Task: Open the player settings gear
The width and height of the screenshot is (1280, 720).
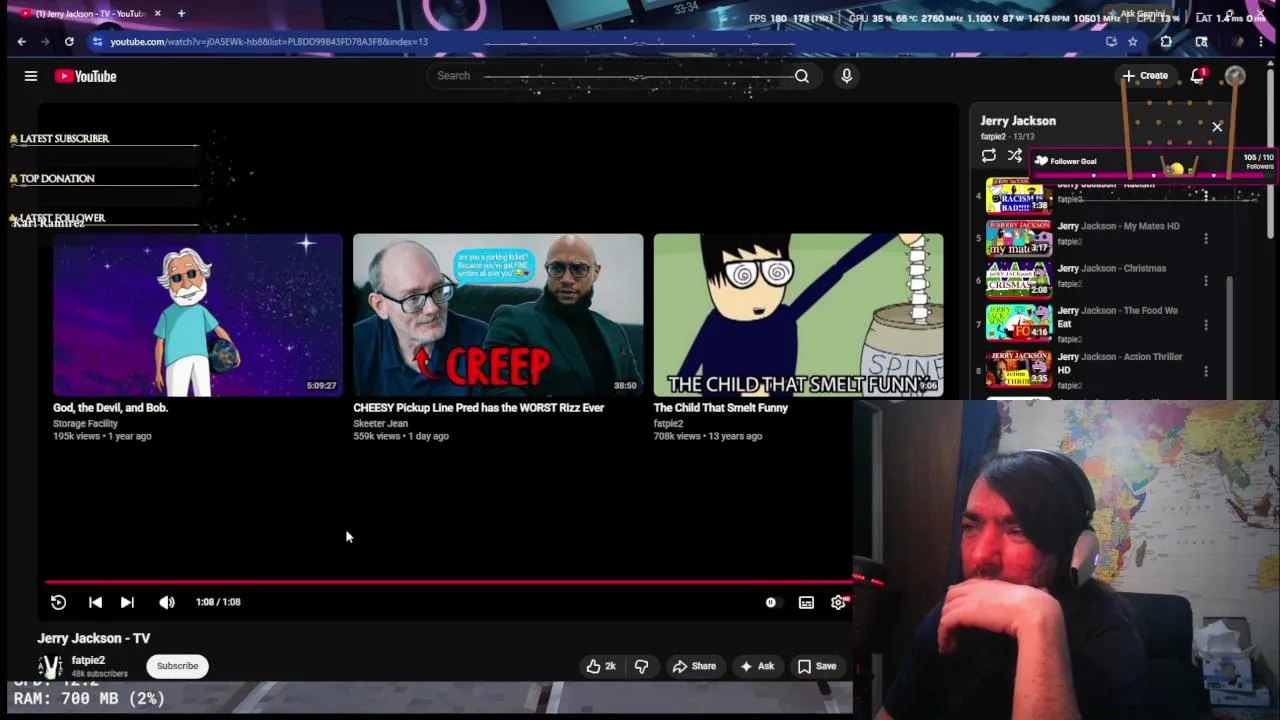Action: (x=838, y=602)
